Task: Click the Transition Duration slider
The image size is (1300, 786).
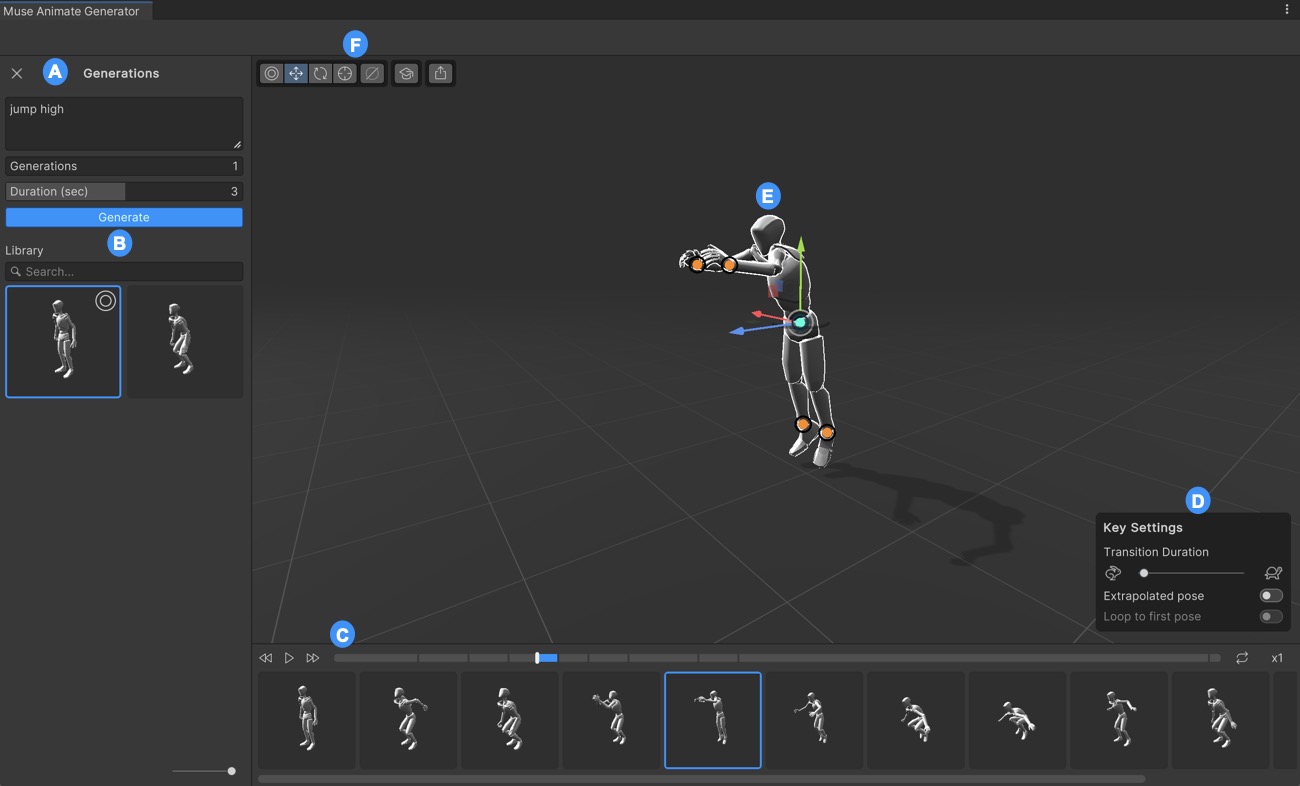Action: pyautogui.click(x=1192, y=573)
